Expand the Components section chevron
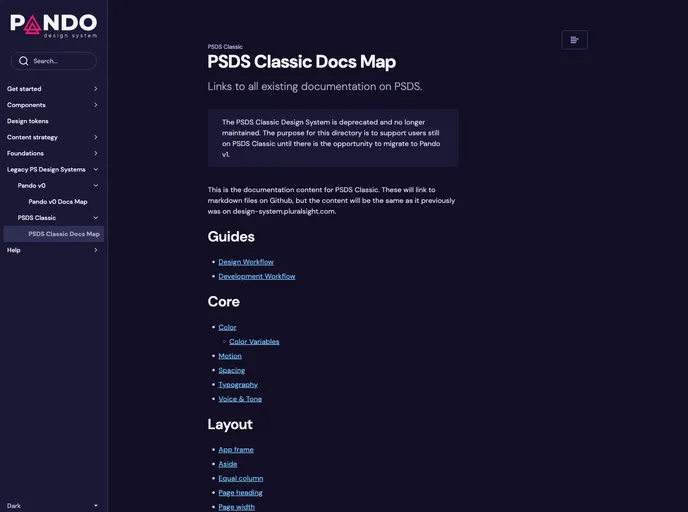688x512 pixels. pyautogui.click(x=96, y=105)
